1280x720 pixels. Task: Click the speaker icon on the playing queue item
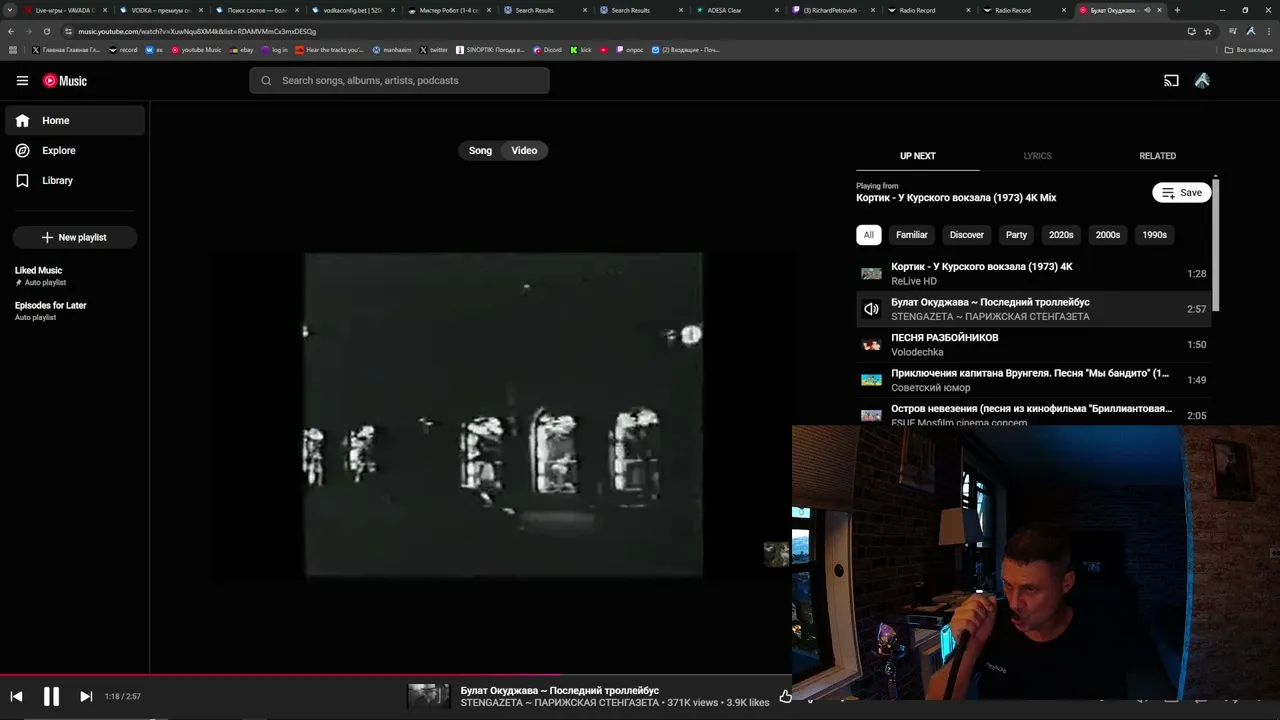(871, 309)
